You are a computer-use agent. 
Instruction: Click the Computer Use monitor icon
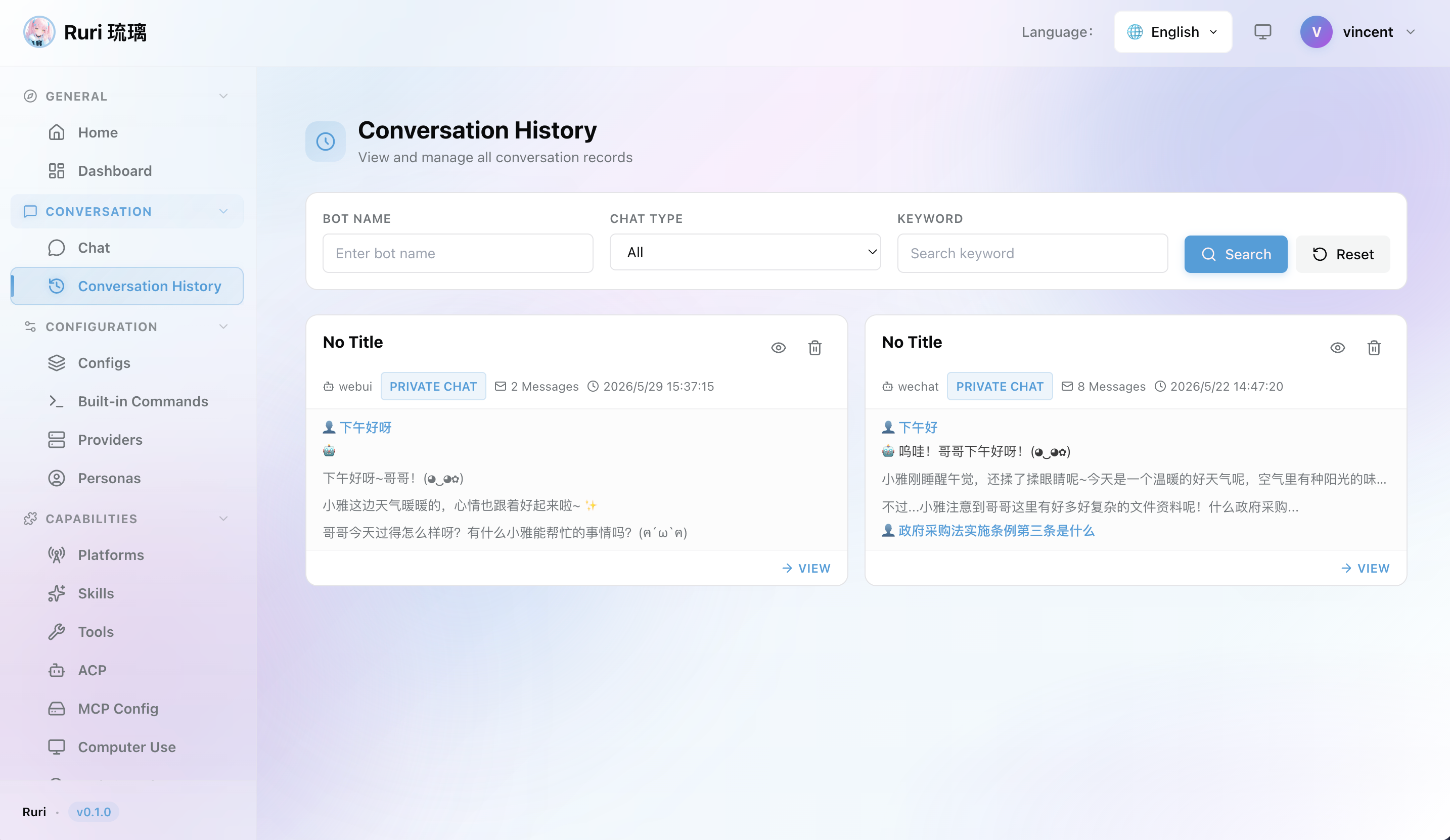tap(57, 747)
